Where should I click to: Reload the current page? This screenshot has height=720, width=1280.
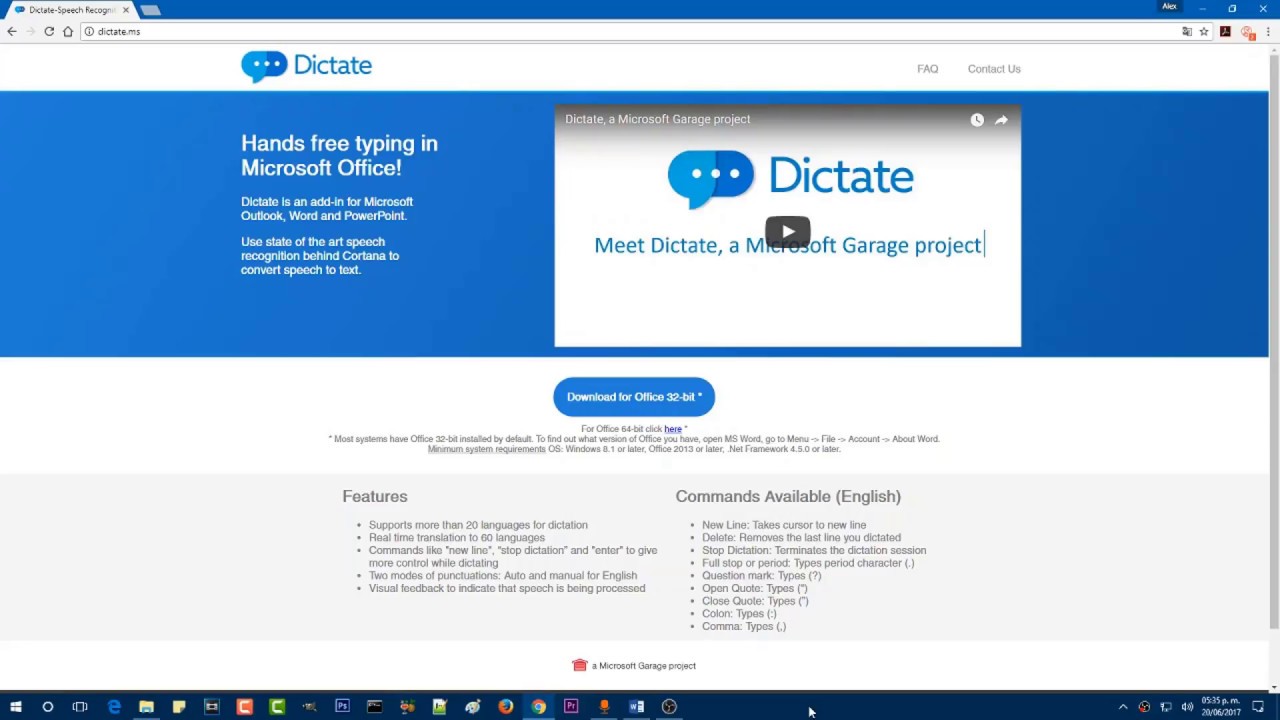coord(49,32)
